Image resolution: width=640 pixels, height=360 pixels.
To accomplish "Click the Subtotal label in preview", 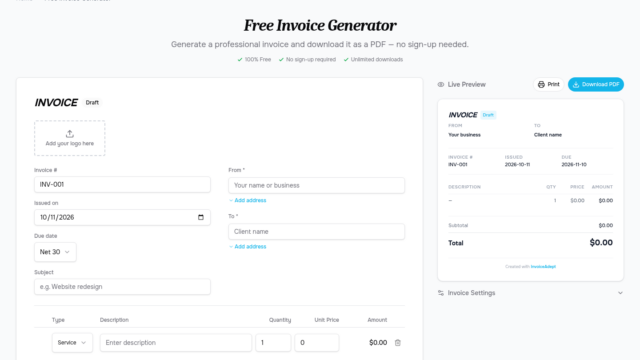I will pos(458,225).
